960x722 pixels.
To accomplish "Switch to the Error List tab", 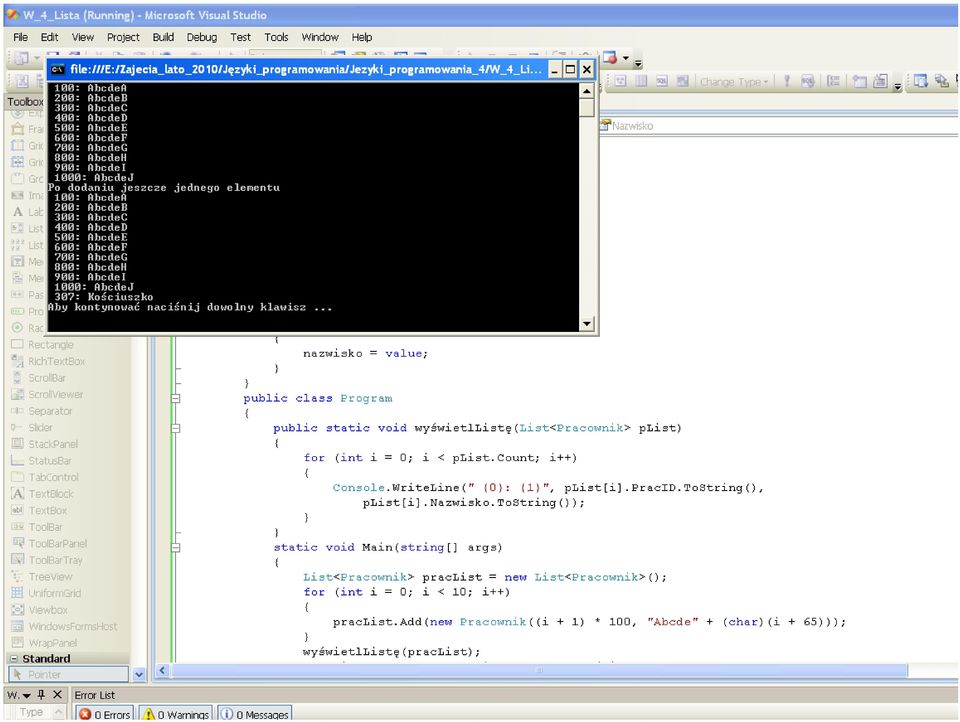I will pos(94,695).
